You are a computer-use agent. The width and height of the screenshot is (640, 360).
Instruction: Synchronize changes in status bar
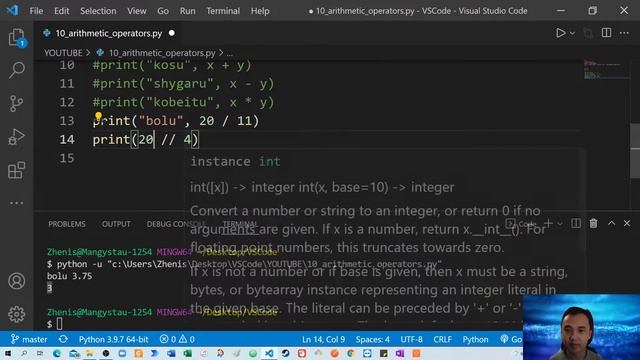tap(63, 339)
